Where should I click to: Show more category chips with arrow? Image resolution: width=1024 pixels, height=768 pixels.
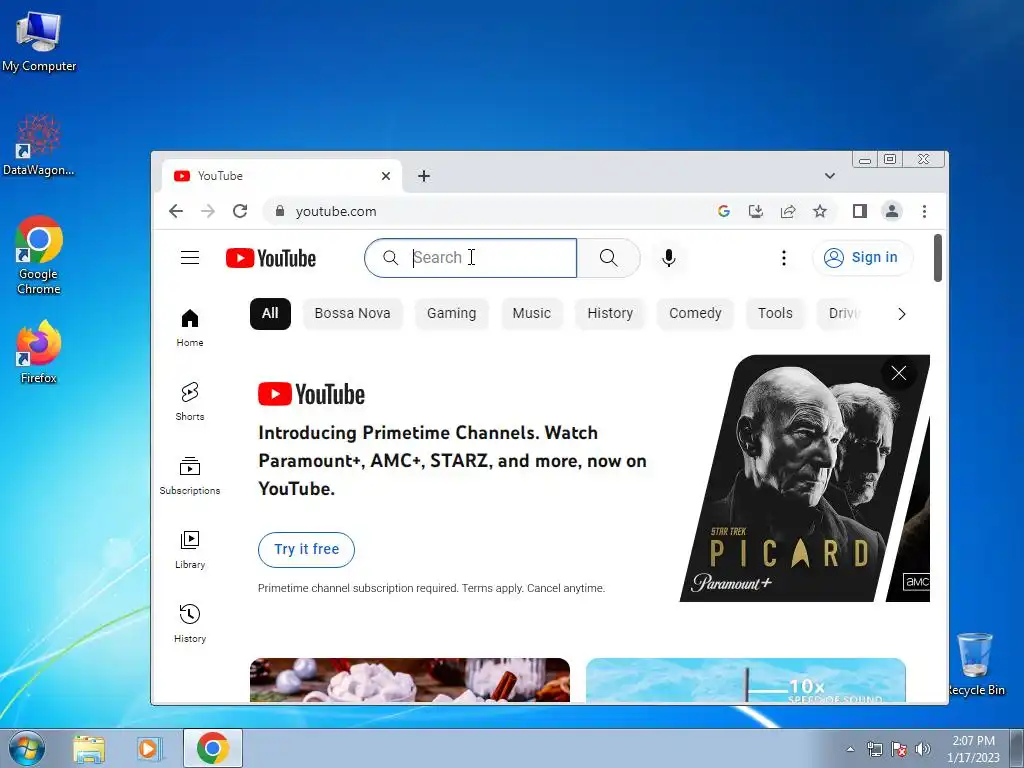coord(901,314)
